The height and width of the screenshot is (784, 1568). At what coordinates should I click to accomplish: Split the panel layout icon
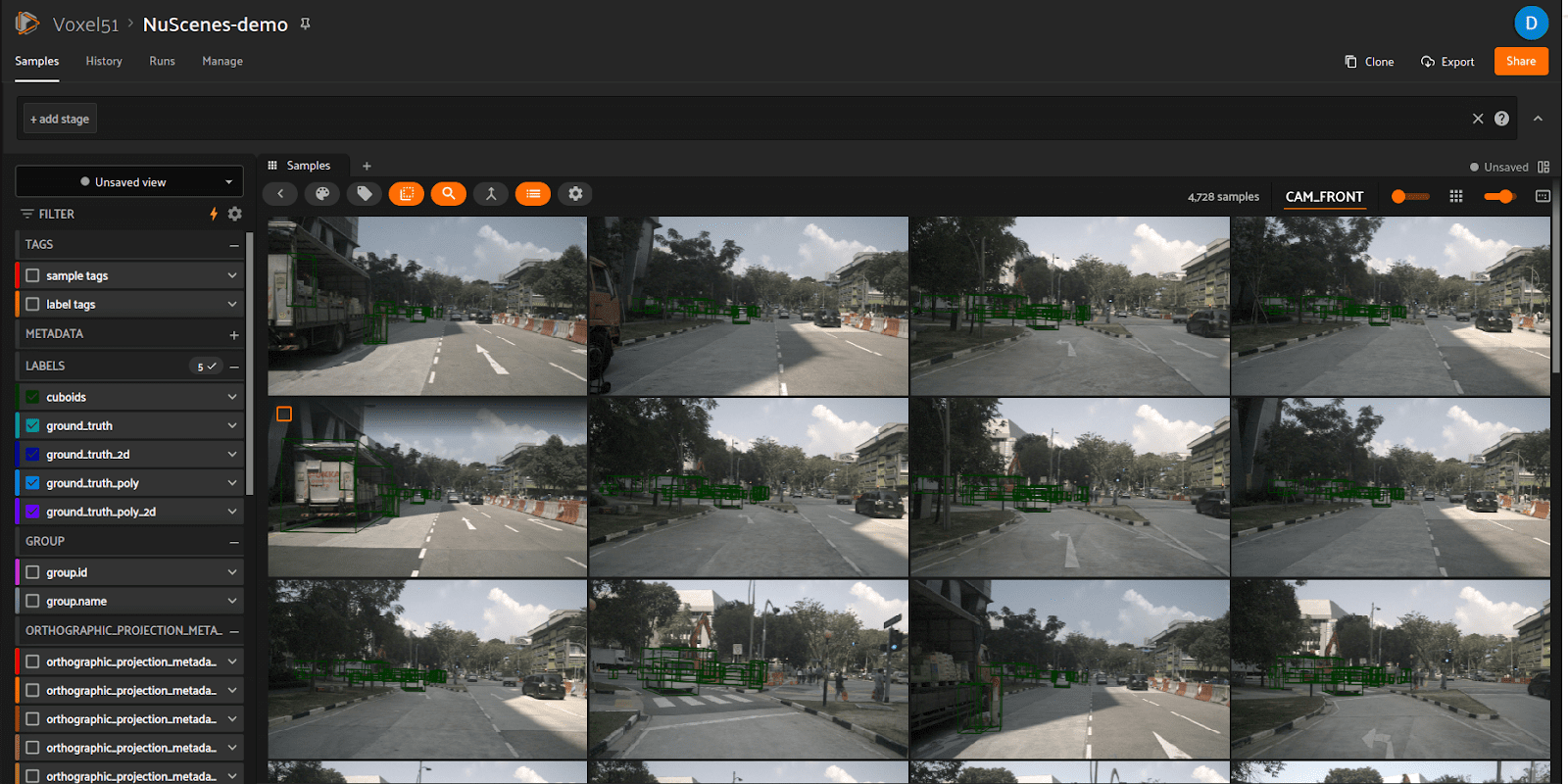coord(1543,167)
